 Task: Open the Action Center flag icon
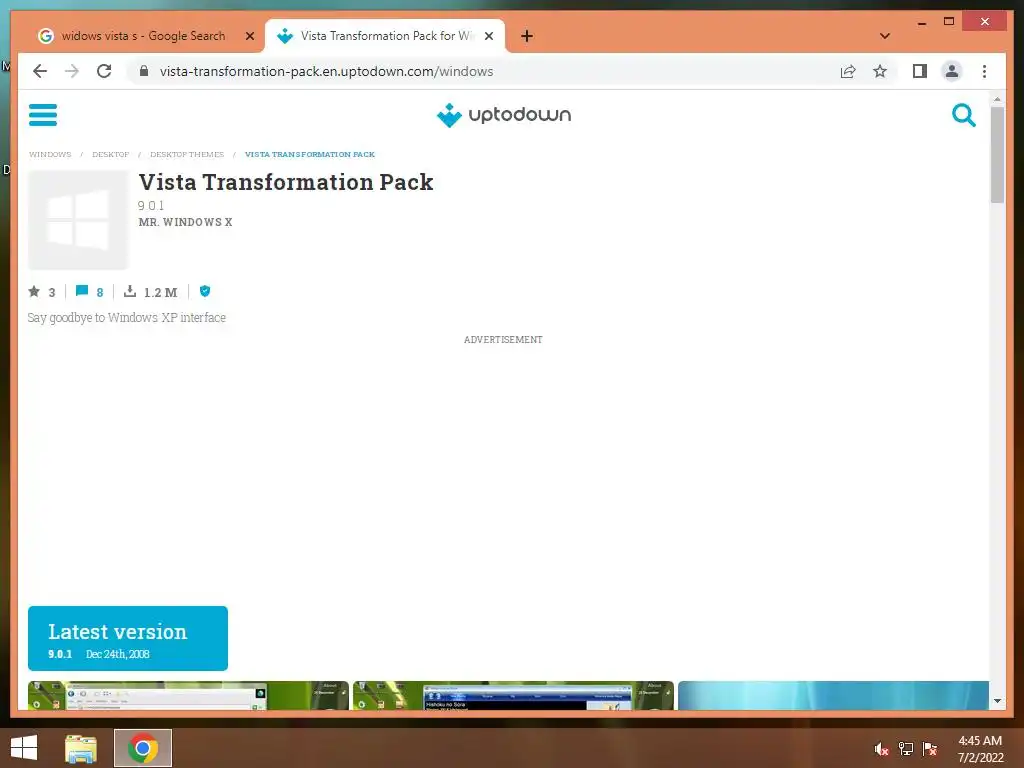pos(929,748)
